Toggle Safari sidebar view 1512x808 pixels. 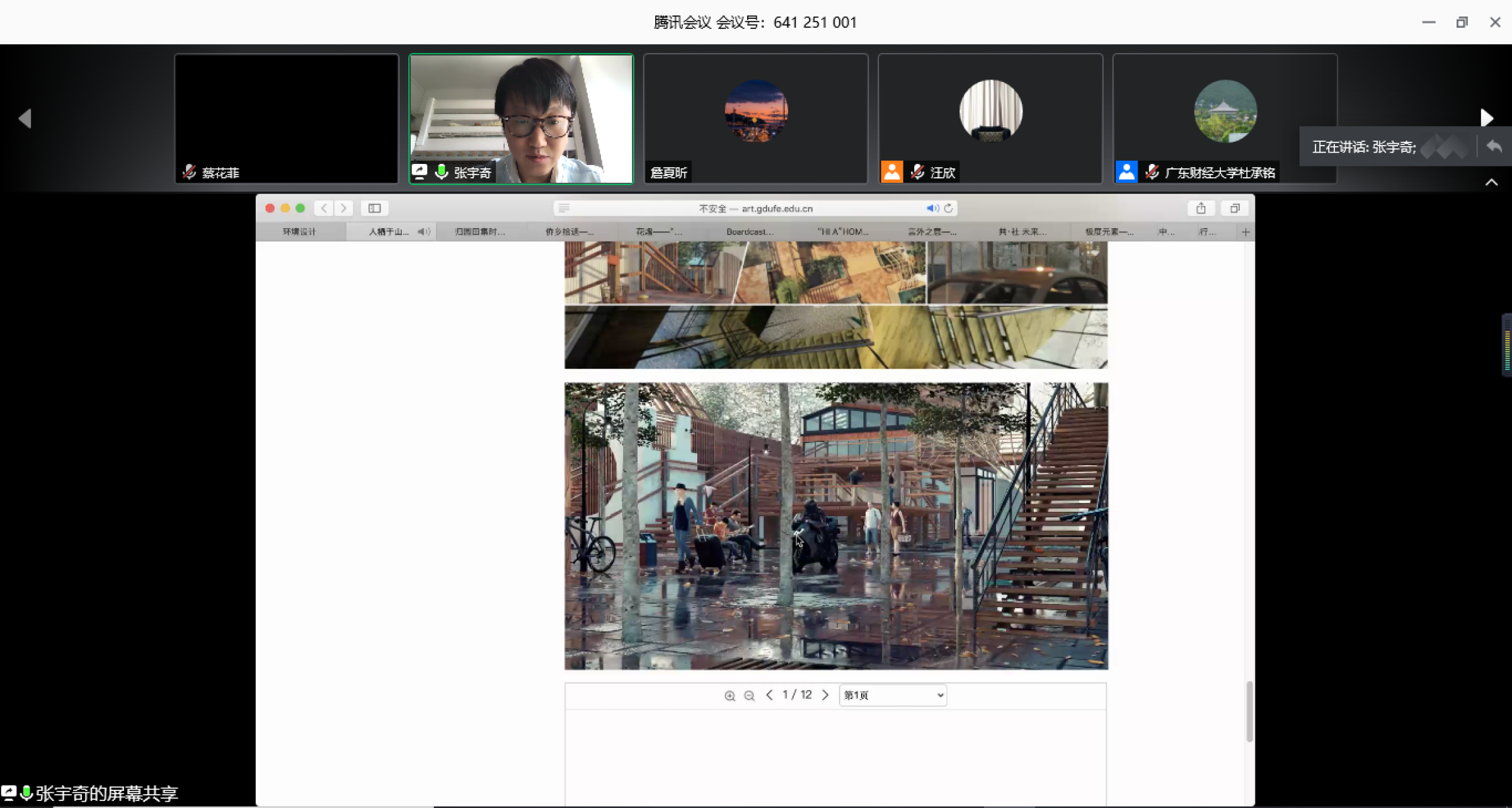click(x=374, y=208)
